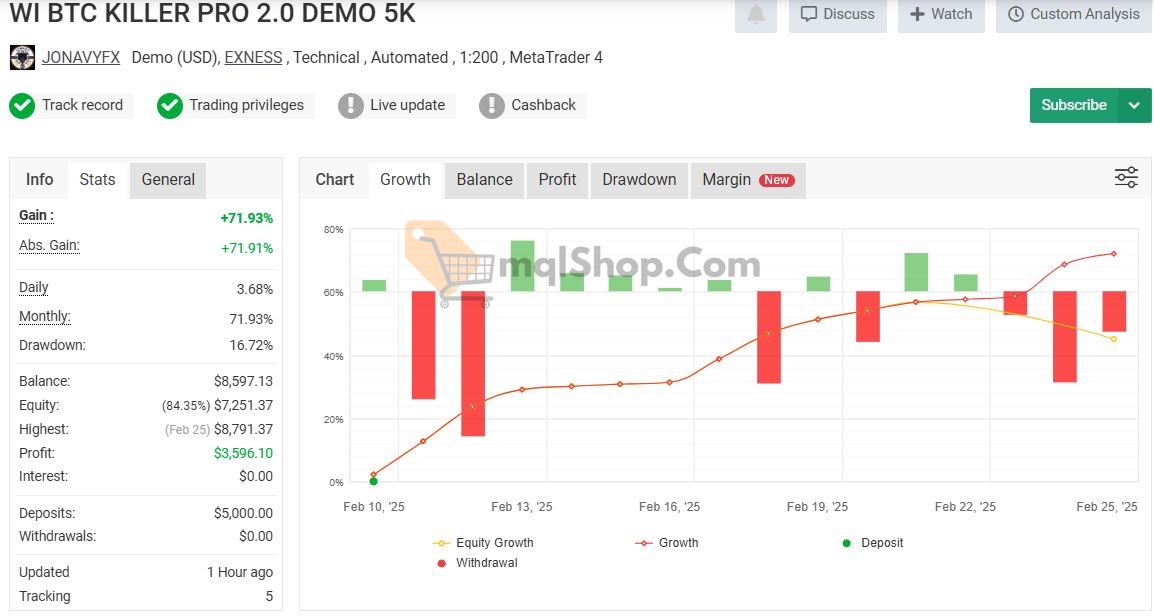Click the mqlShop shopping cart logo

450,263
